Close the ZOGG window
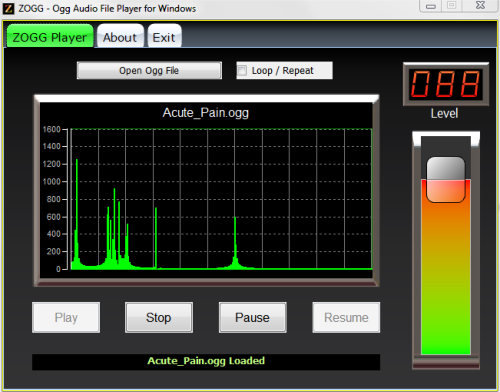The height and width of the screenshot is (392, 500). (x=480, y=5)
